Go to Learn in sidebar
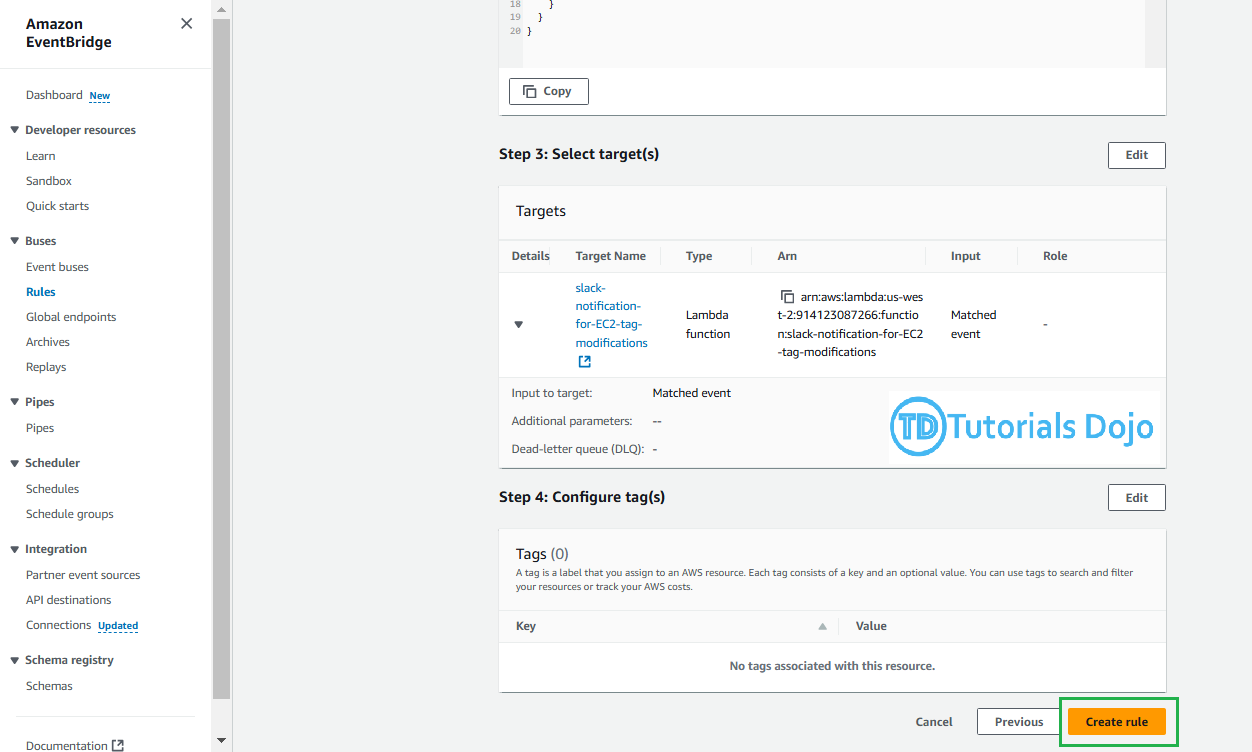 pyautogui.click(x=41, y=156)
